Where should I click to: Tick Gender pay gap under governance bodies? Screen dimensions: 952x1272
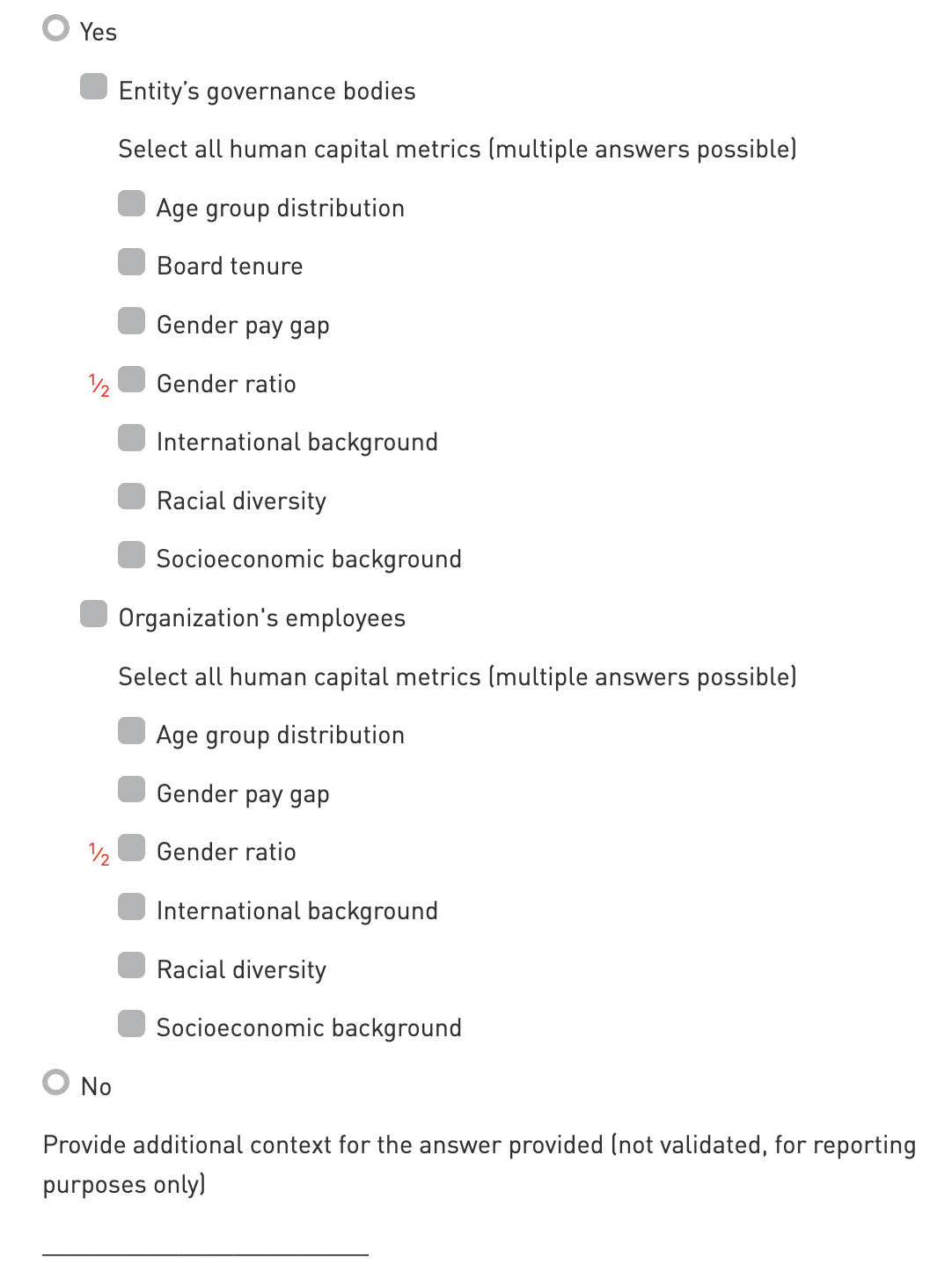[131, 321]
